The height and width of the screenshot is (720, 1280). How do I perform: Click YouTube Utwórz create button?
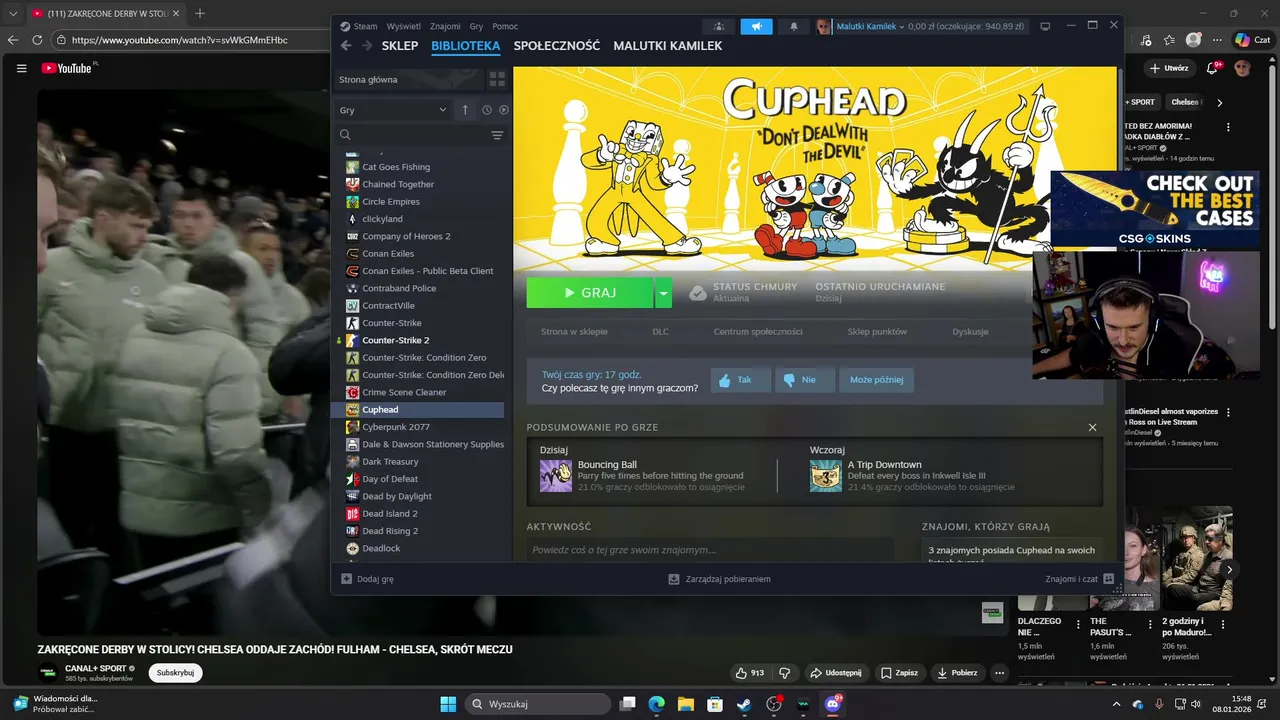click(x=1169, y=68)
